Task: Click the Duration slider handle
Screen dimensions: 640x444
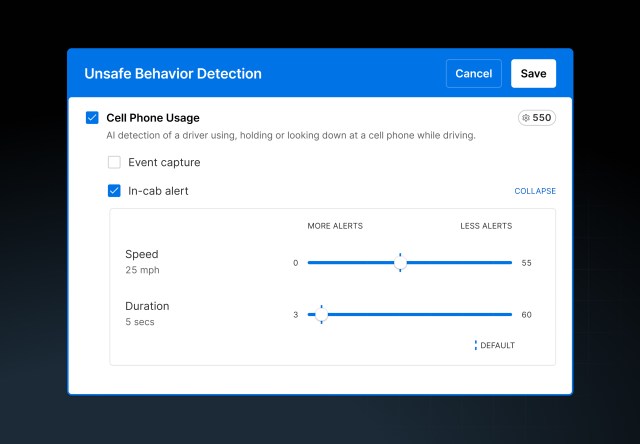Action: pos(321,314)
